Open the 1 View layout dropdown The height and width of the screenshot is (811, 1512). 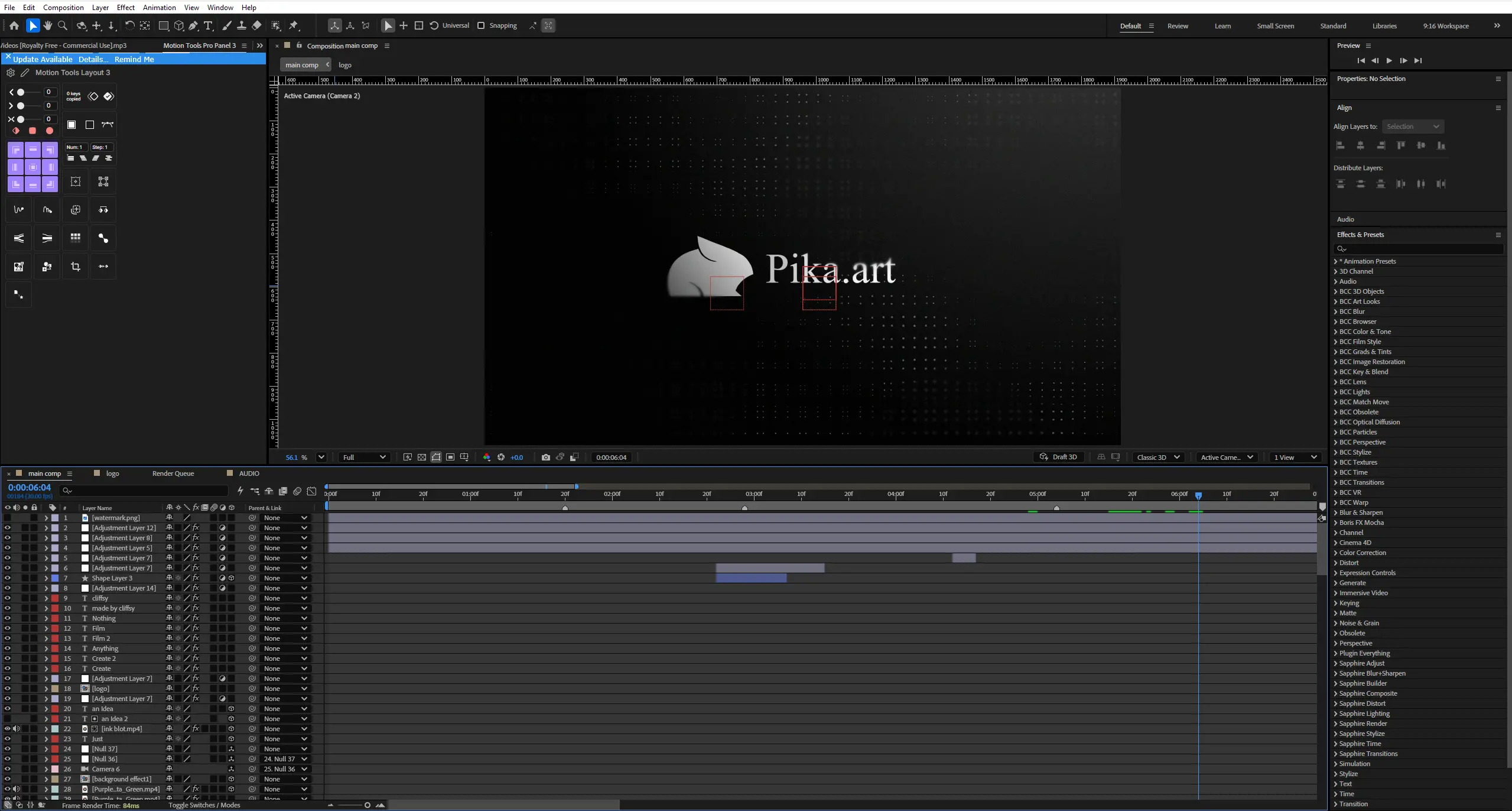pyautogui.click(x=1295, y=458)
